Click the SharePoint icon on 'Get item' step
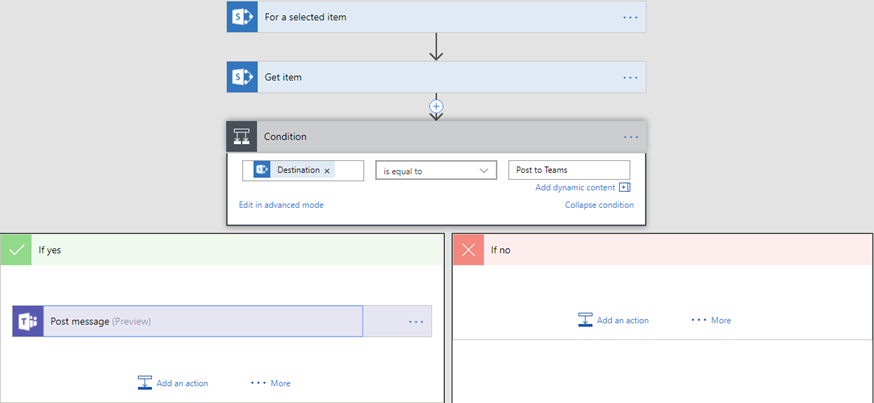This screenshot has height=403, width=874. [x=242, y=77]
